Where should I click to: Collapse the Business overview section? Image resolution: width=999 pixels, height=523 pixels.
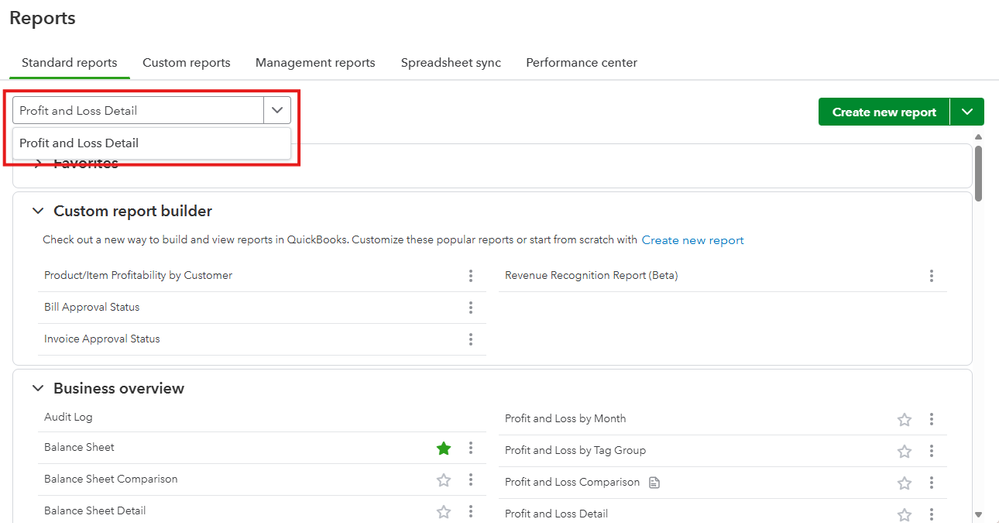[38, 388]
